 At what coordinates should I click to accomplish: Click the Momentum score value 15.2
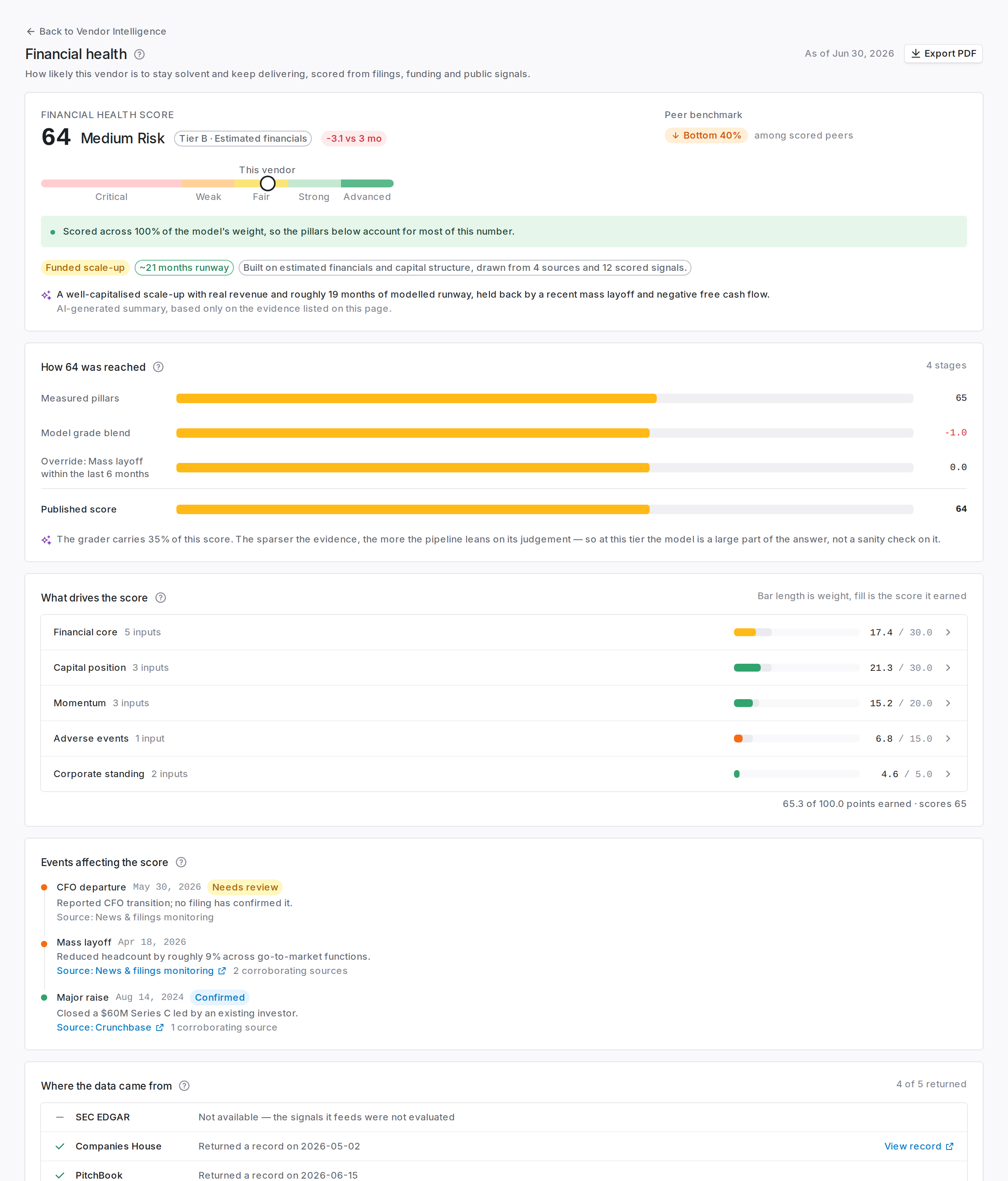[x=881, y=703]
